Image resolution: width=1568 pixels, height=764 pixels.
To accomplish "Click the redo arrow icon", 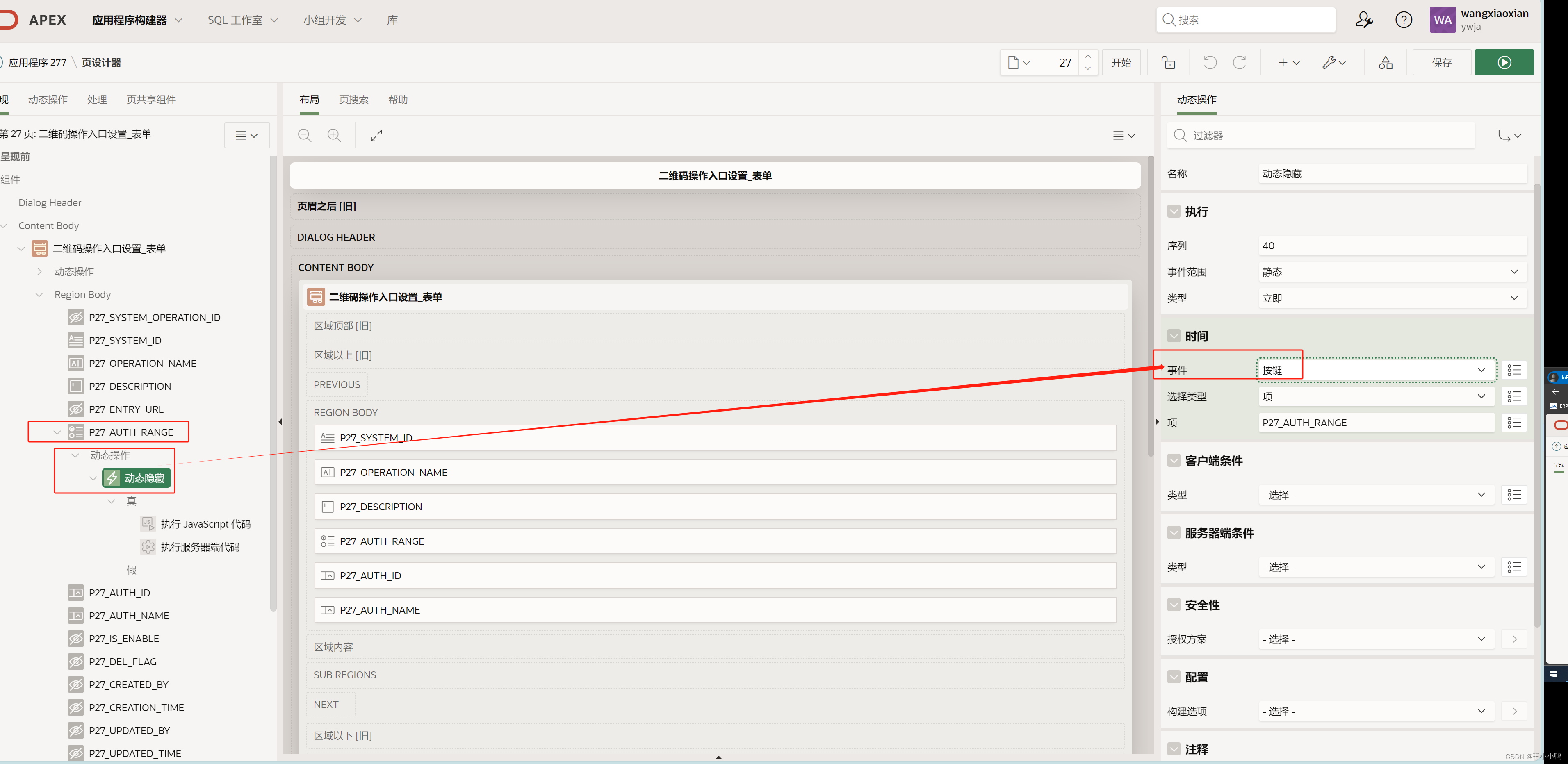I will pos(1239,63).
